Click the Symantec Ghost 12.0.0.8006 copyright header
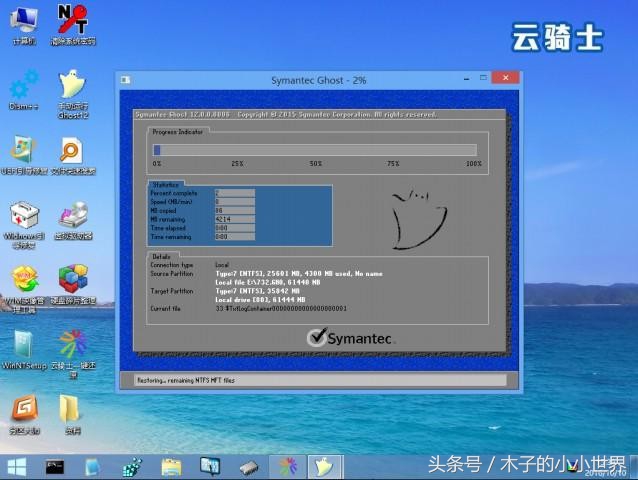638x480 pixels. [285, 115]
